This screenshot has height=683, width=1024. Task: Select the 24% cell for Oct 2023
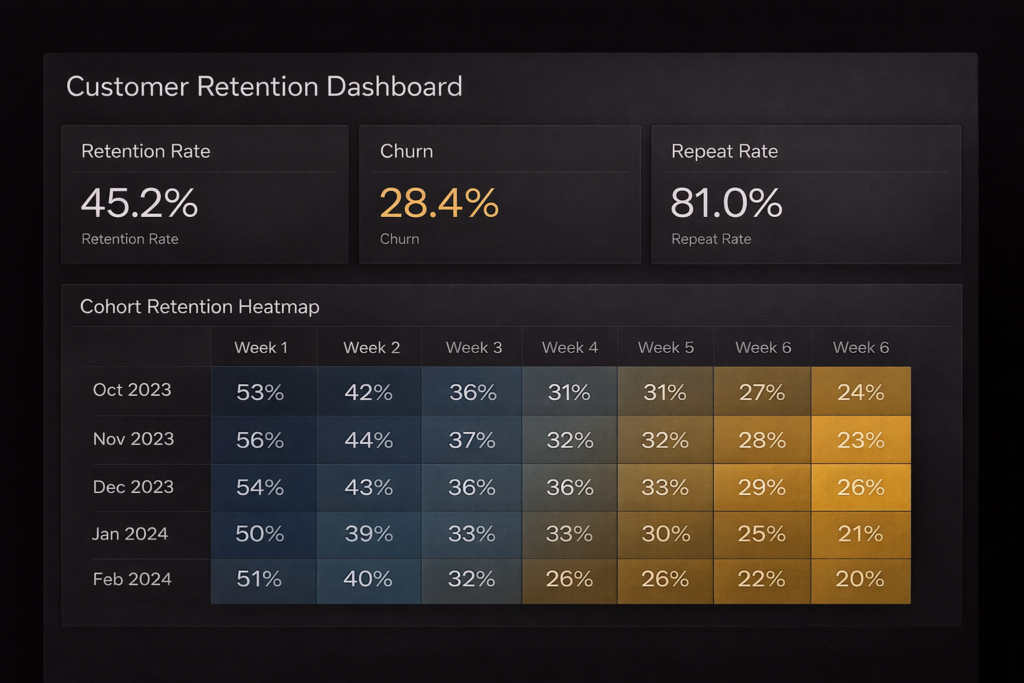860,393
